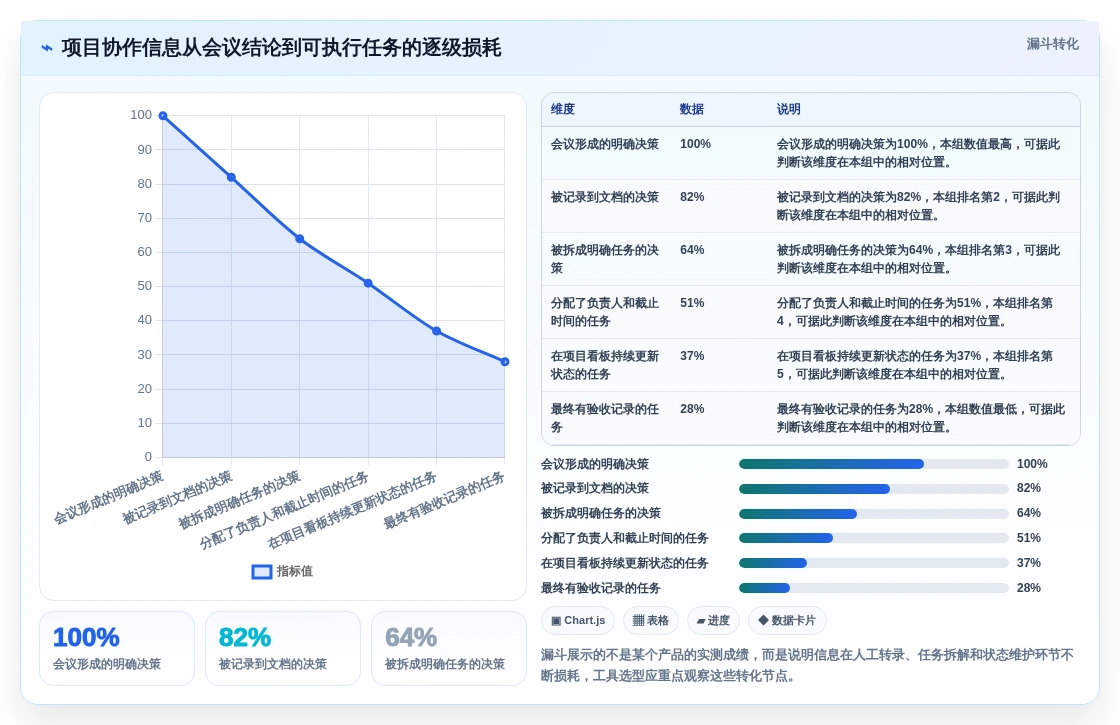Click the chart data point at 64
The width and height of the screenshot is (1120, 725).
pyautogui.click(x=300, y=239)
